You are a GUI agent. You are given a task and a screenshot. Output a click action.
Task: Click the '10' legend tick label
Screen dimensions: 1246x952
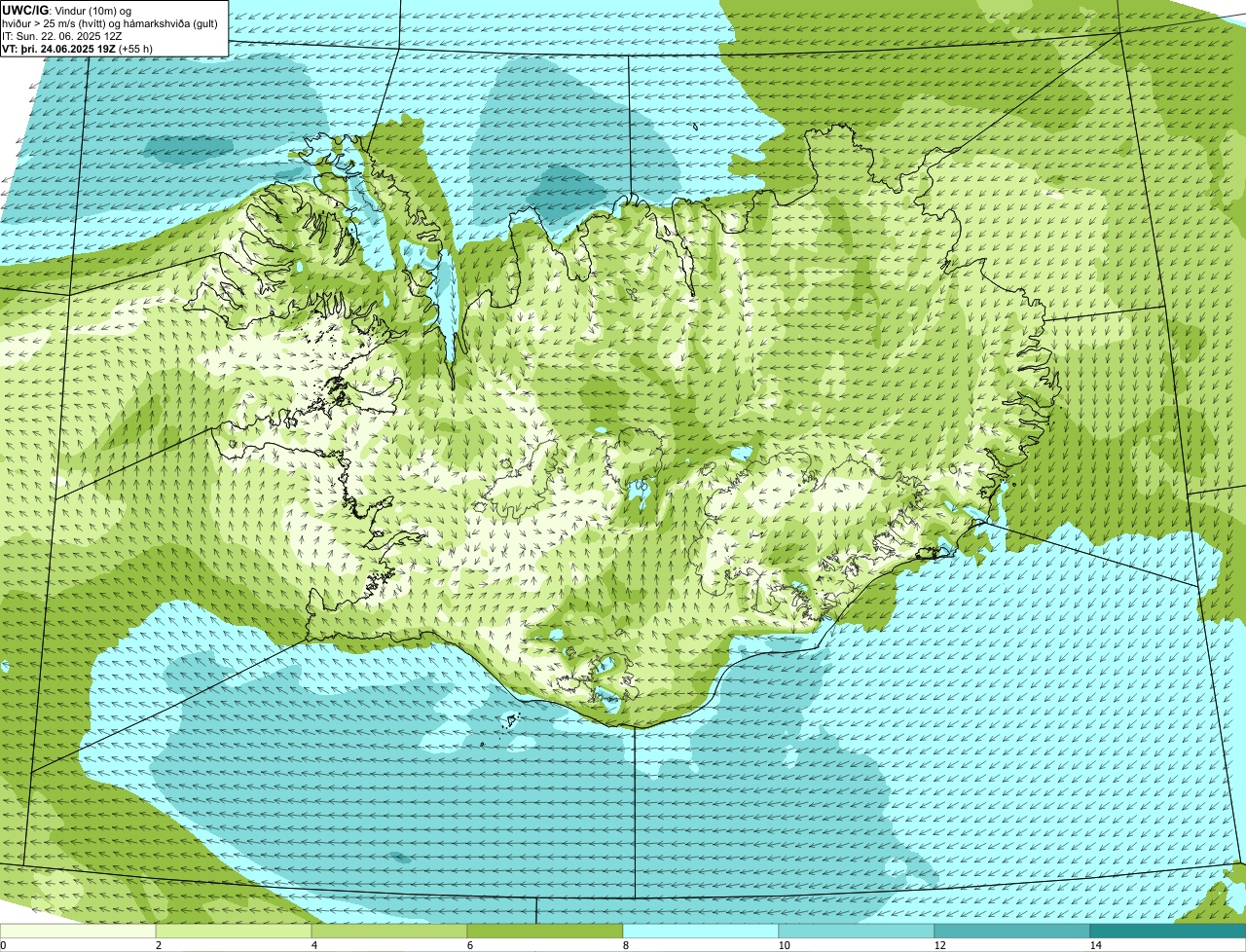click(783, 945)
